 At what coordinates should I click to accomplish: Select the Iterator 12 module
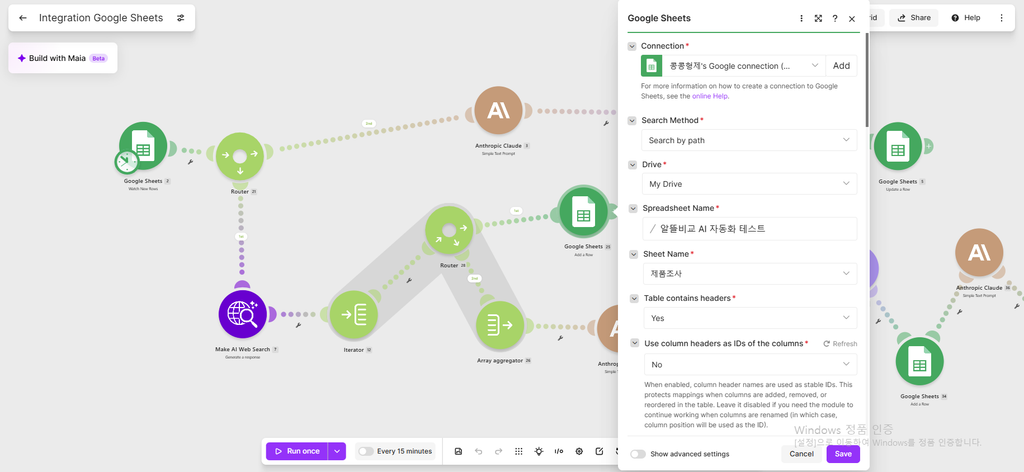click(x=353, y=315)
